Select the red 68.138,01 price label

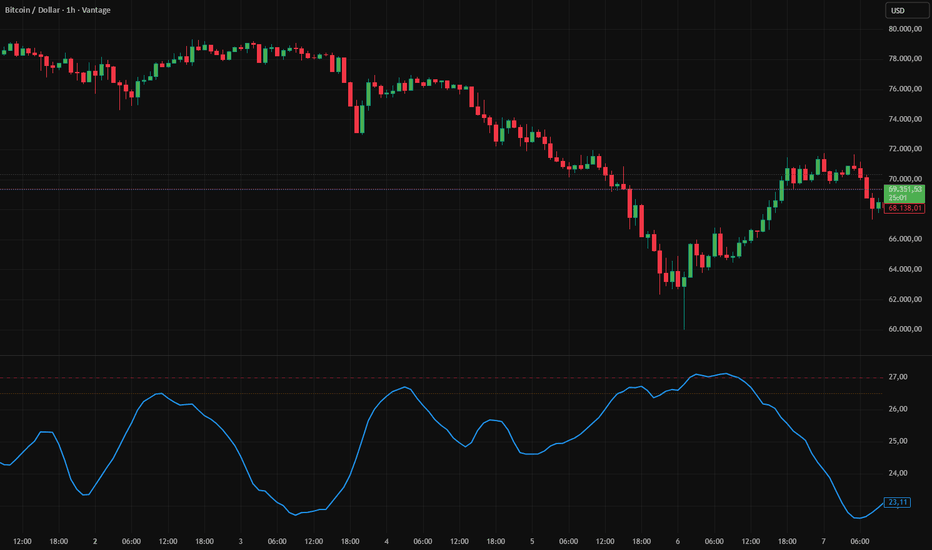[904, 208]
